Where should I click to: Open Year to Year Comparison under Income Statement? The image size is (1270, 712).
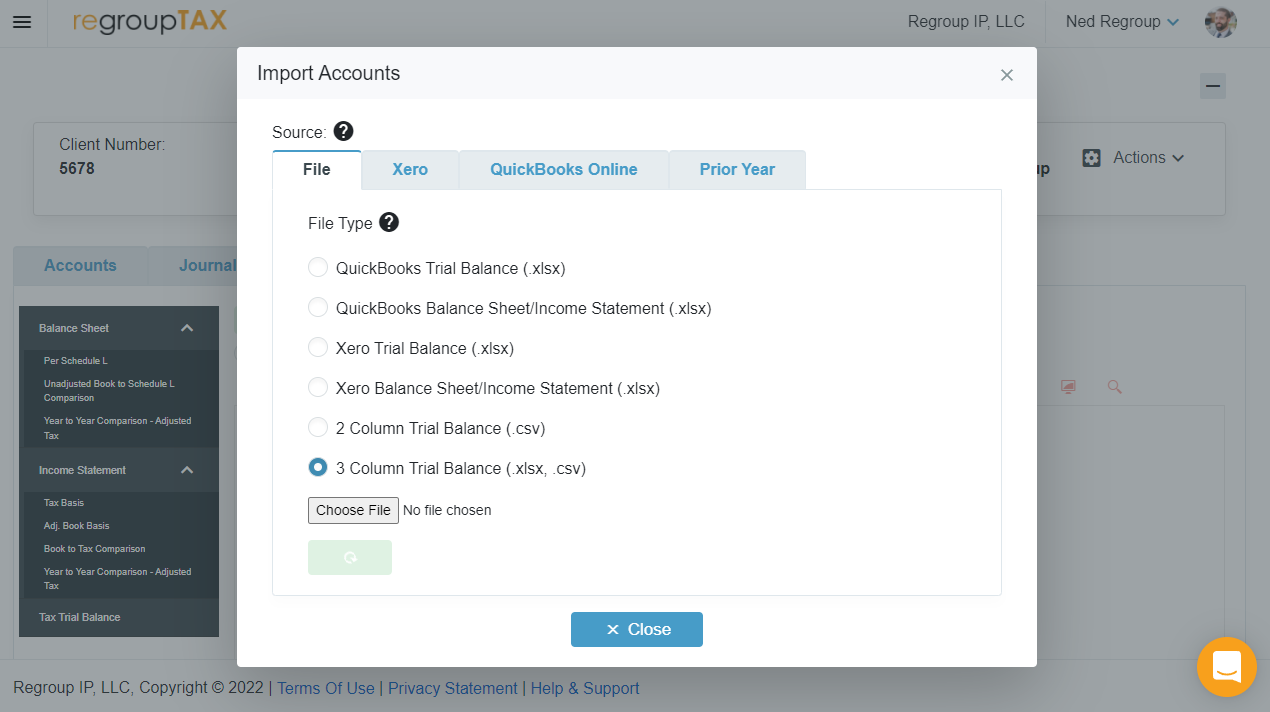tap(119, 579)
